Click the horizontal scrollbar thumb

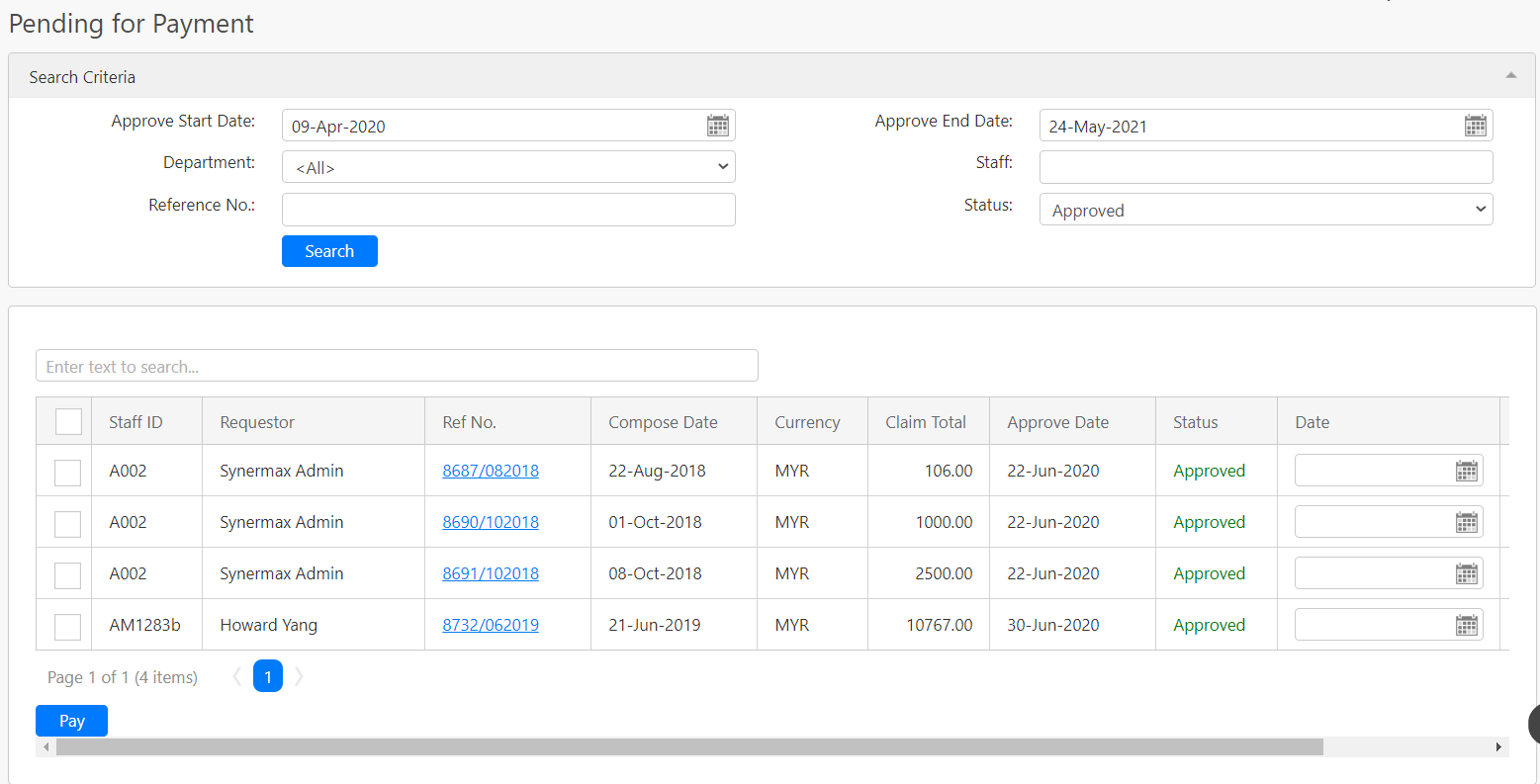(x=689, y=747)
